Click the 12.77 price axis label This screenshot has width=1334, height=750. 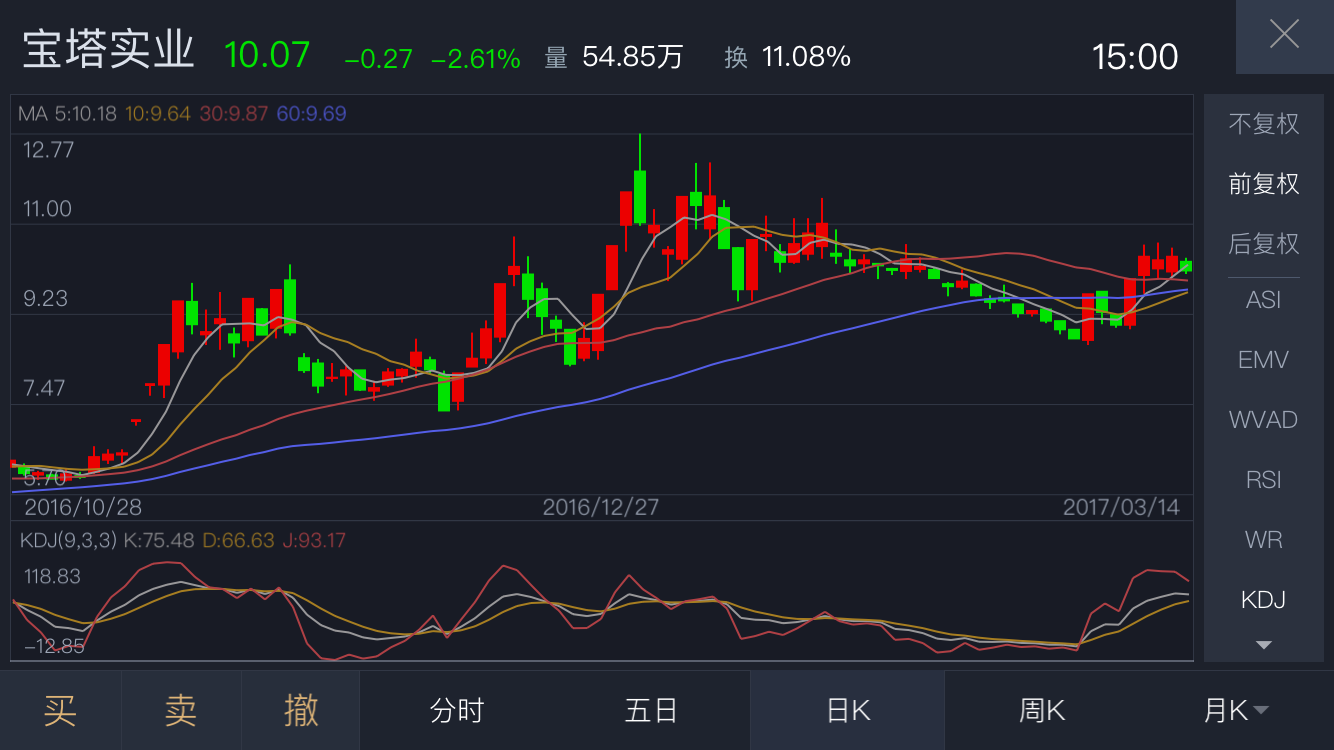[48, 150]
